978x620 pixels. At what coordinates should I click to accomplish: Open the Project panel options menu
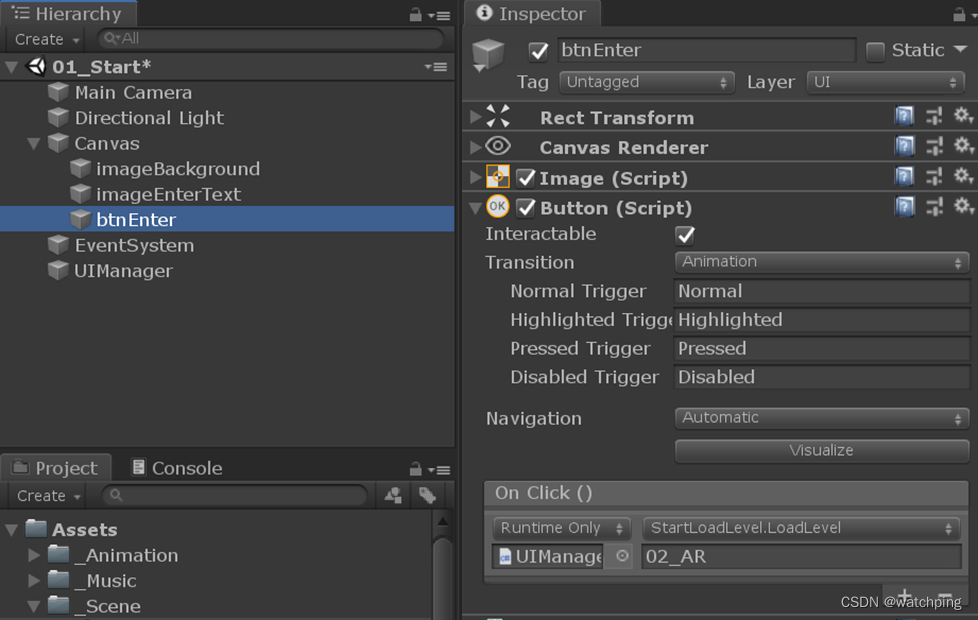[439, 470]
